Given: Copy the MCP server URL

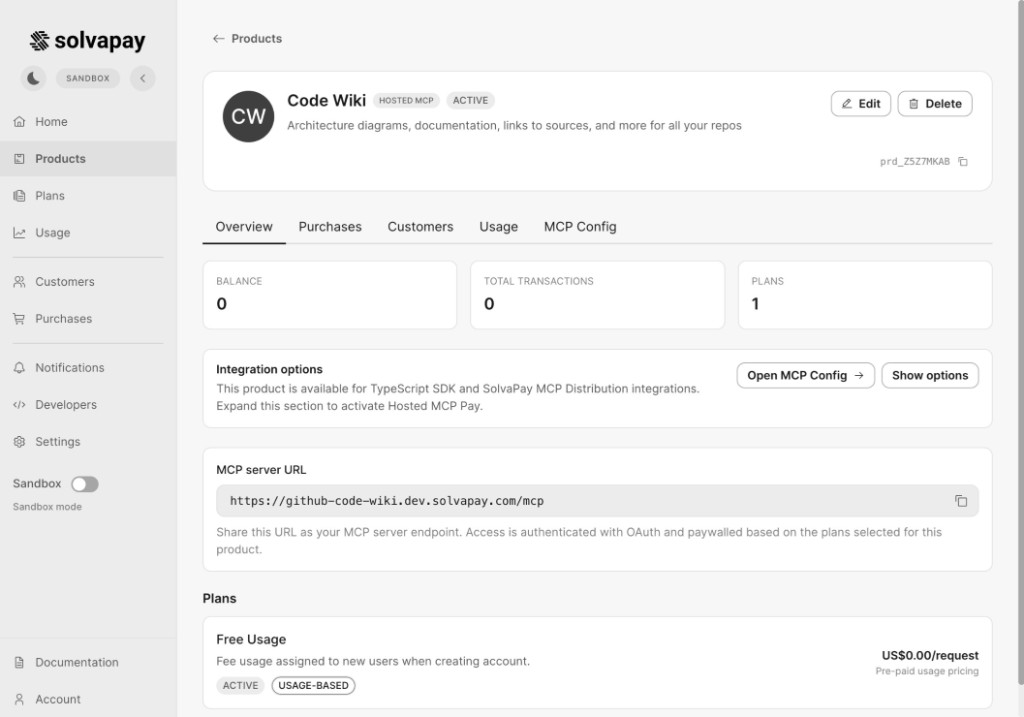Looking at the screenshot, I should [962, 500].
